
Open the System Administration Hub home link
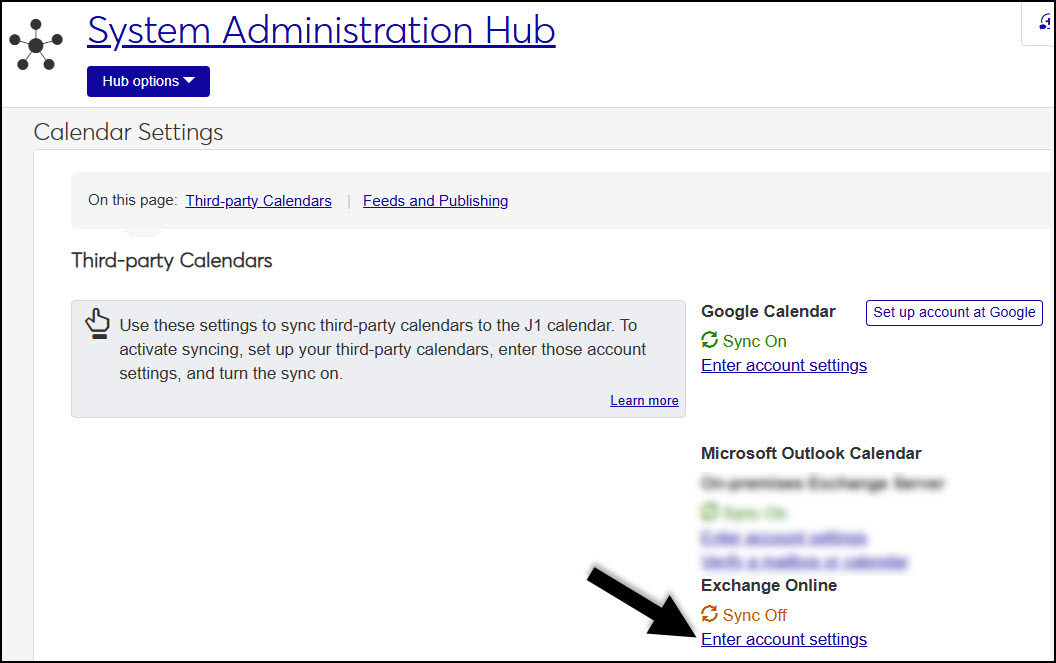coord(321,31)
